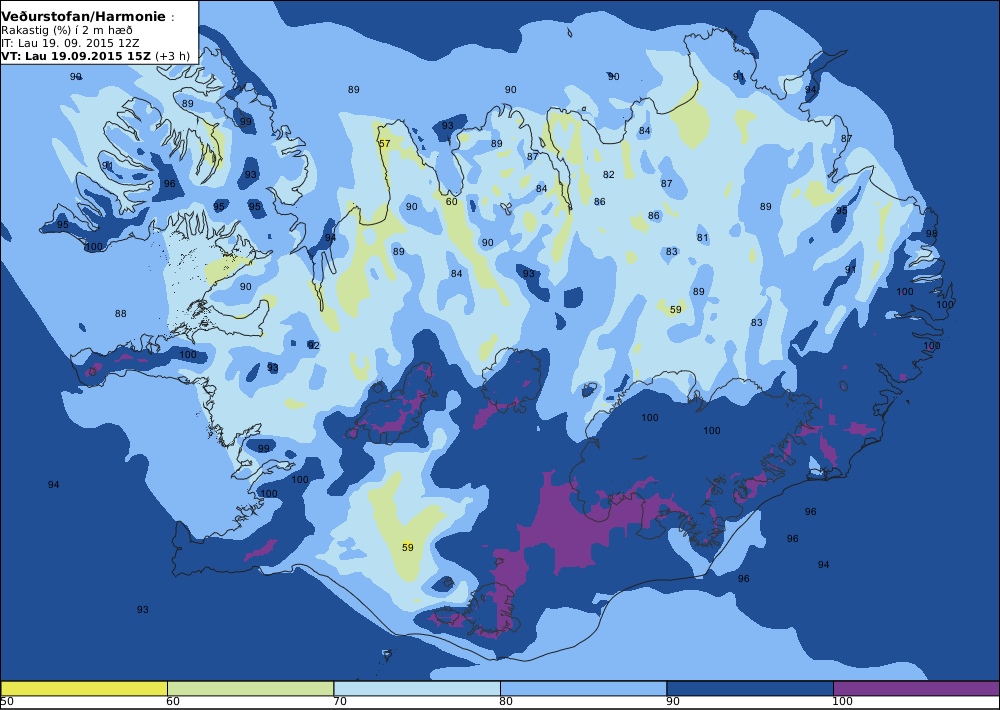Click the humidity value '81' on the map
Viewport: 1000px width, 710px height.
tap(702, 237)
